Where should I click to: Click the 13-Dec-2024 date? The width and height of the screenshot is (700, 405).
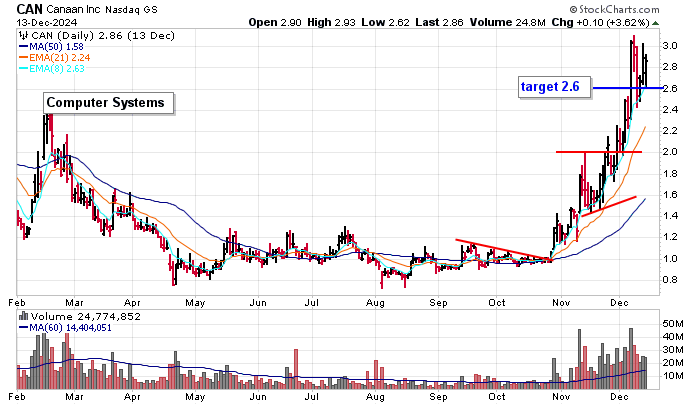[47, 22]
